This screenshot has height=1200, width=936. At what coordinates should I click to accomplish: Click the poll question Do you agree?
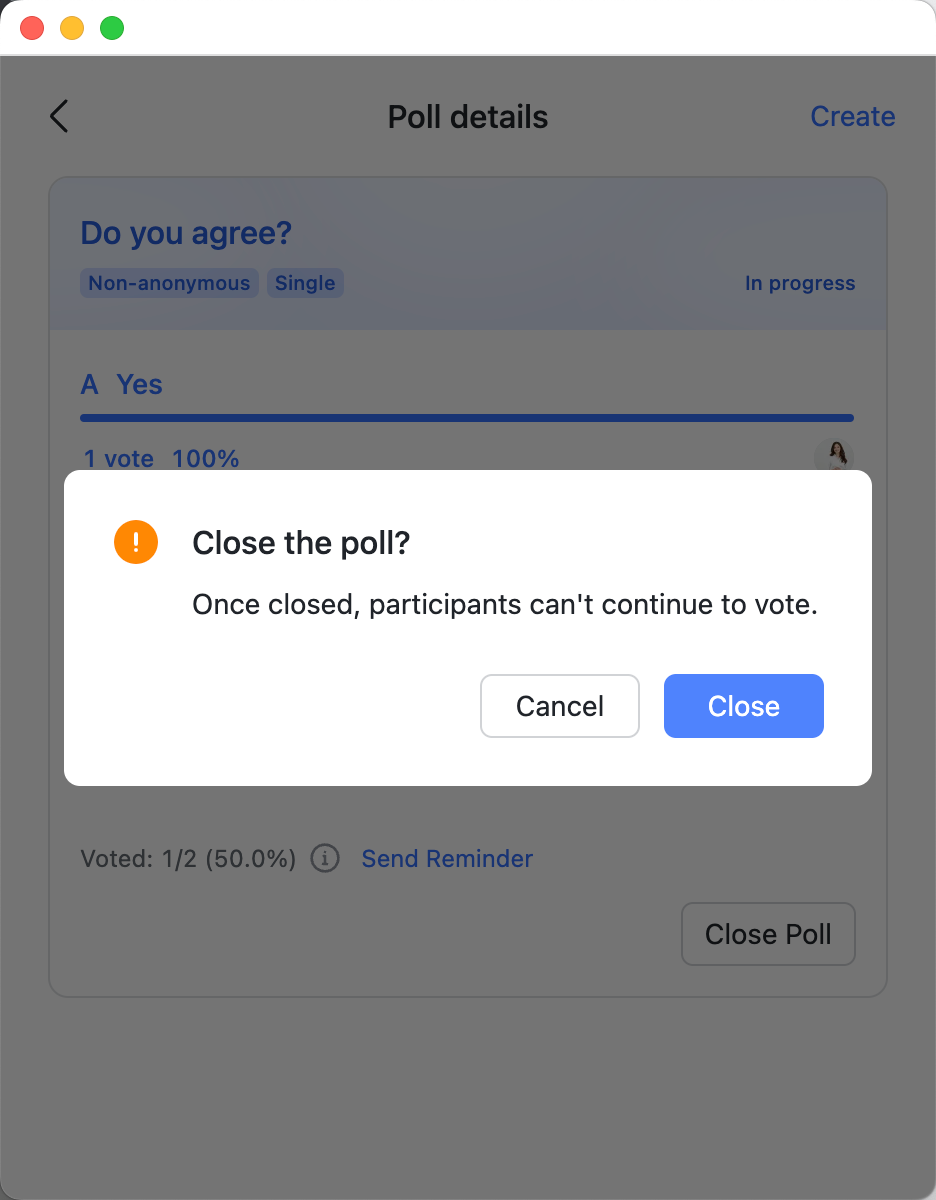186,233
